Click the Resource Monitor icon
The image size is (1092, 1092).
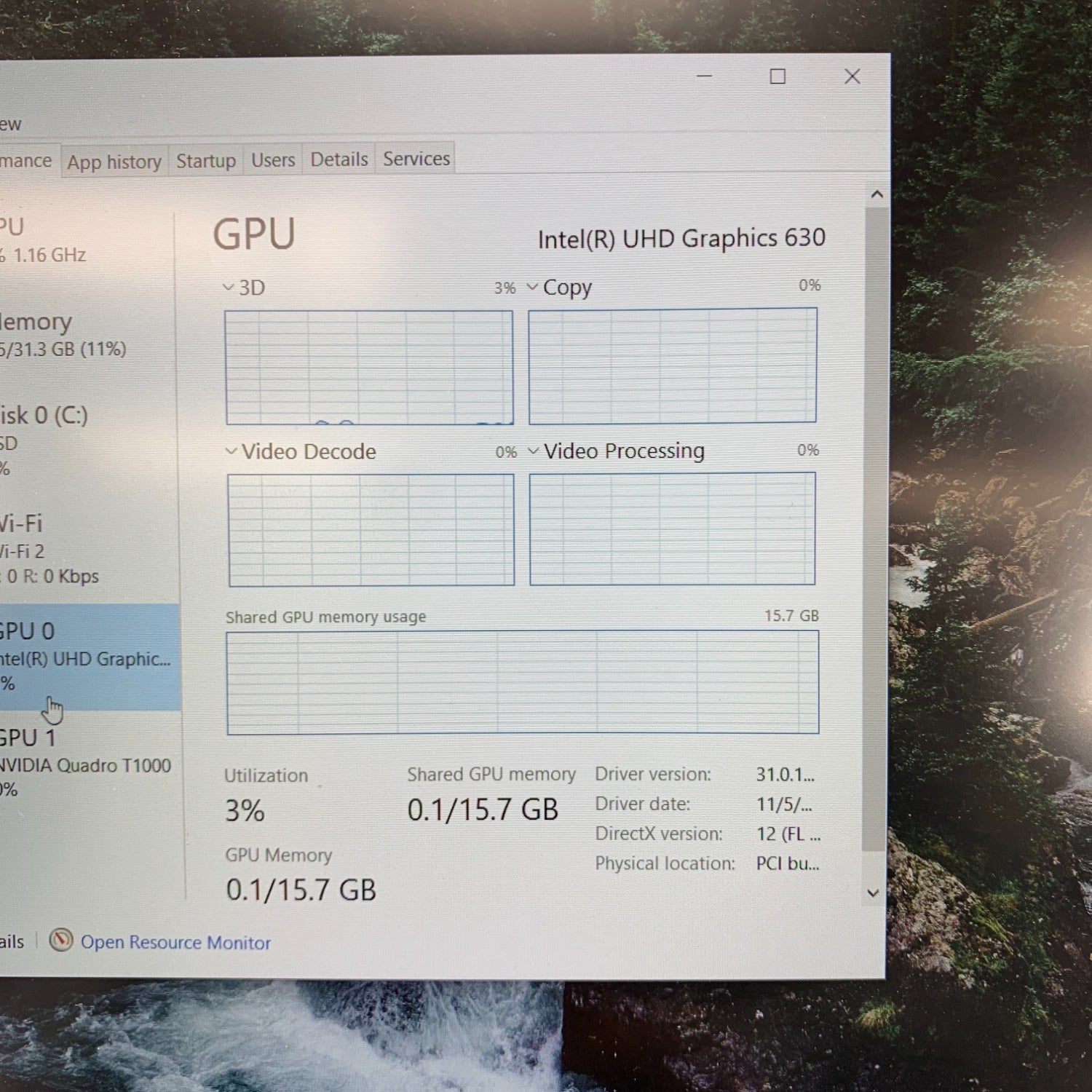[x=61, y=941]
